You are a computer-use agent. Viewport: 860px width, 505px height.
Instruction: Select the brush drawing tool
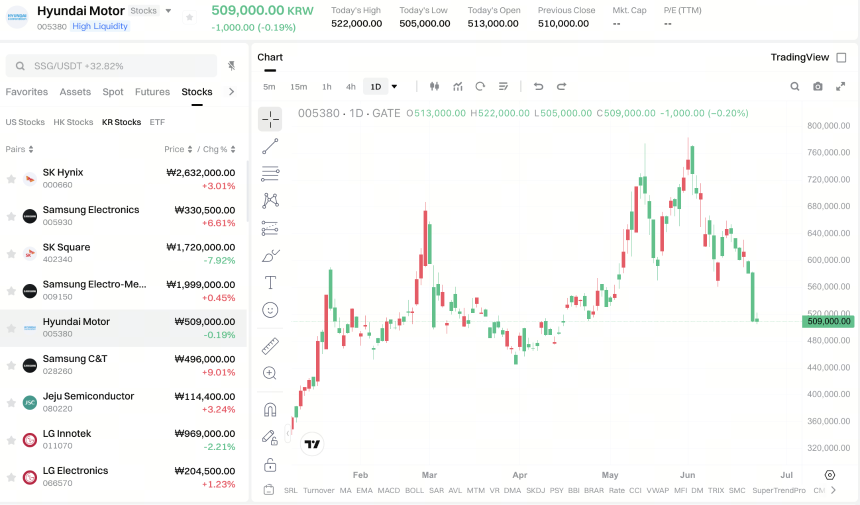(270, 256)
